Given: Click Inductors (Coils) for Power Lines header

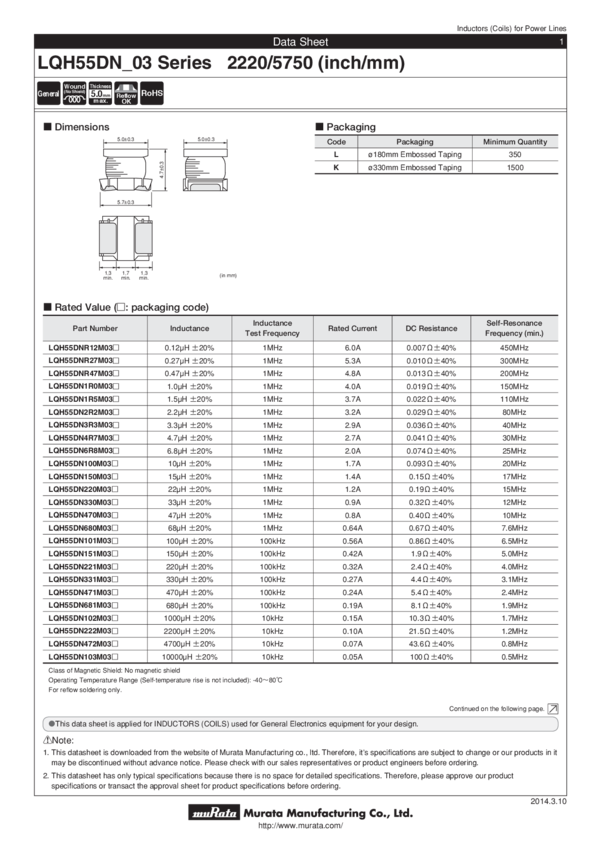Looking at the screenshot, I should (x=511, y=28).
